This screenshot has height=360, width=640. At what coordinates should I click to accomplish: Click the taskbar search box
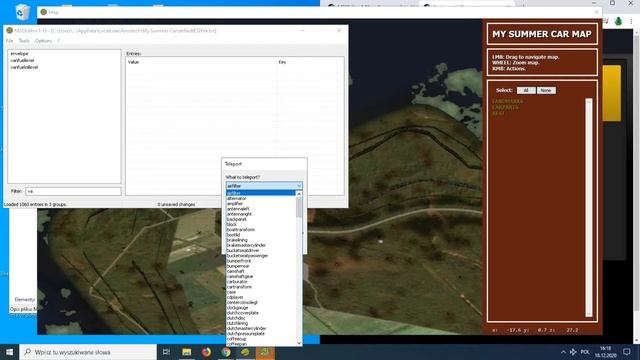click(x=88, y=352)
